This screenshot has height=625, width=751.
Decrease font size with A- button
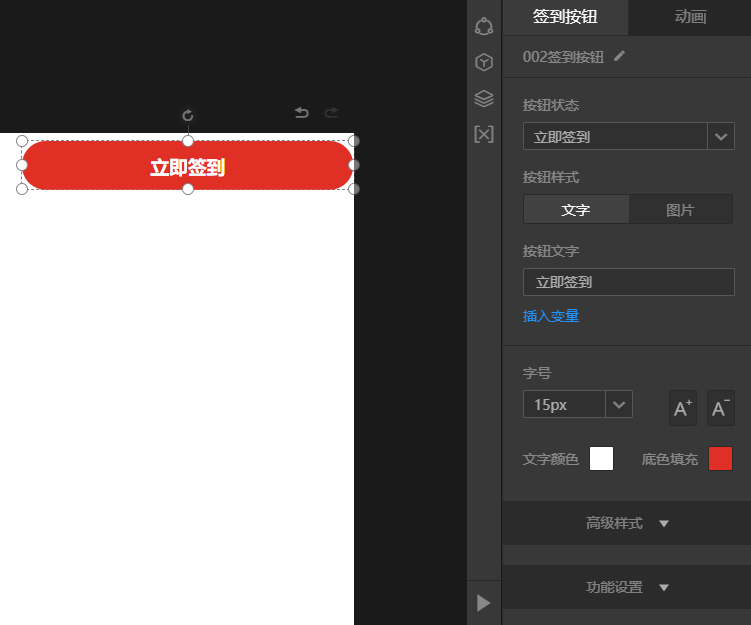721,408
